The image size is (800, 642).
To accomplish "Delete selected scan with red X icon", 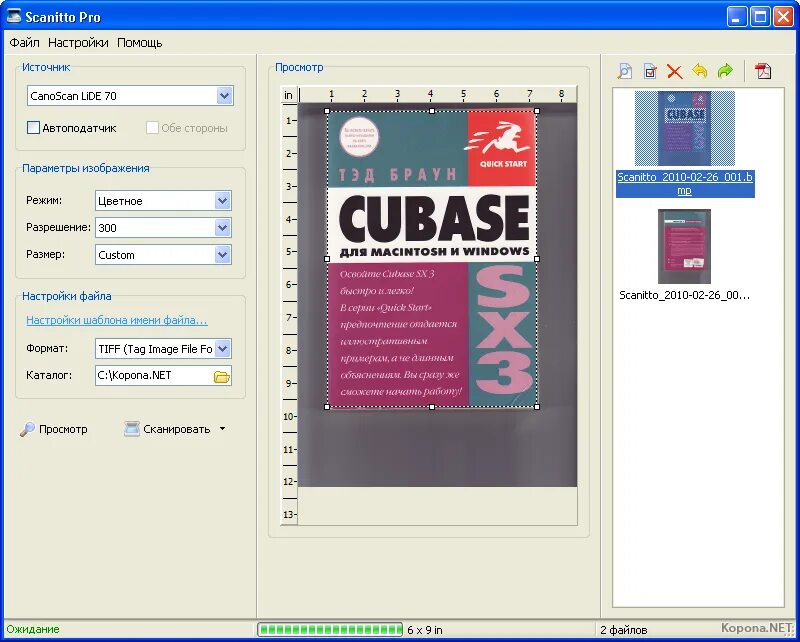I will tap(674, 71).
